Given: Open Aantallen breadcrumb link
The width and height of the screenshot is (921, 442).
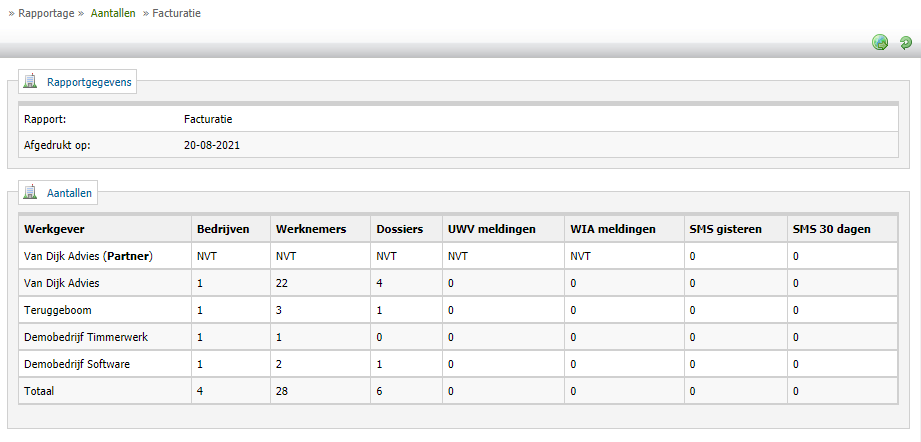Looking at the screenshot, I should click(113, 13).
